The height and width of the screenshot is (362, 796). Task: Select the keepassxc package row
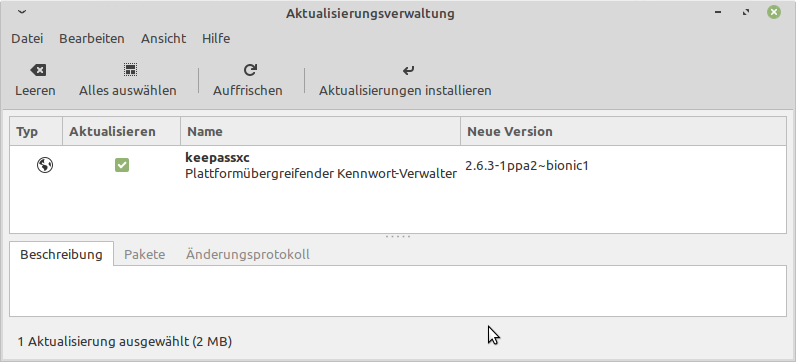tap(398, 166)
